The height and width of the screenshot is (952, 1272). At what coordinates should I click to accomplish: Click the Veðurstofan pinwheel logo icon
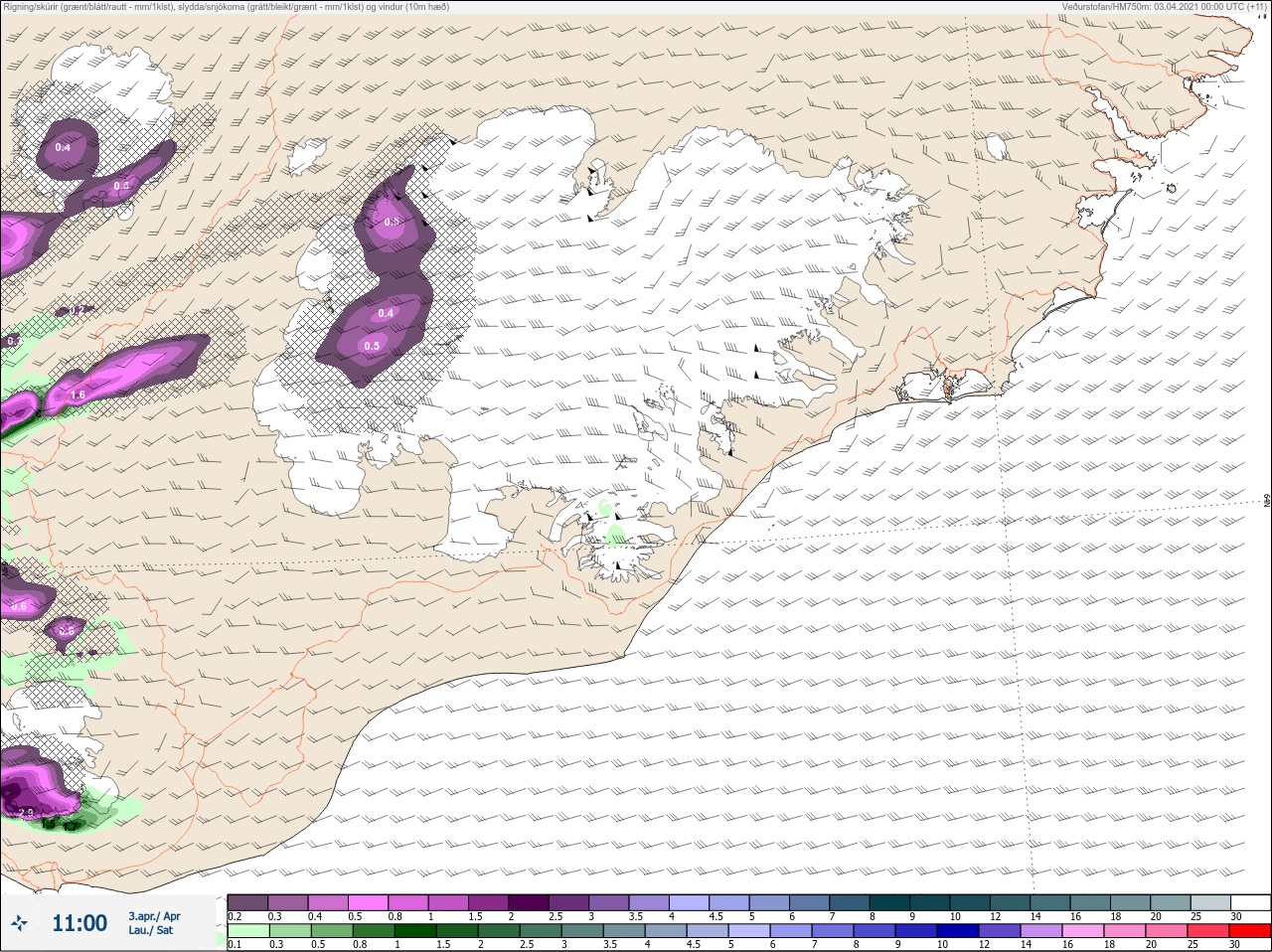pyautogui.click(x=20, y=923)
